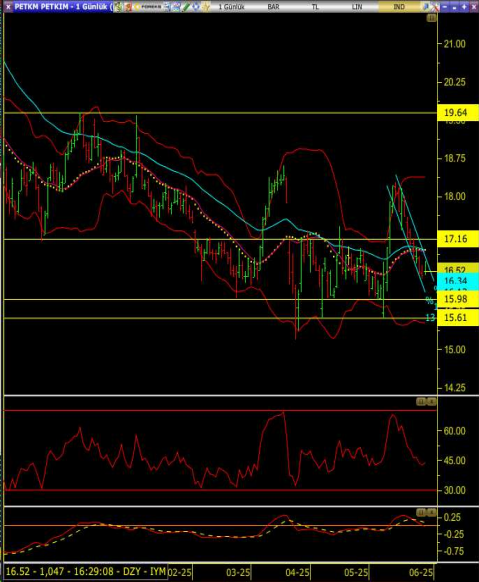Click the 04-25 date marker on time axis
479x582 pixels.
tap(297, 572)
